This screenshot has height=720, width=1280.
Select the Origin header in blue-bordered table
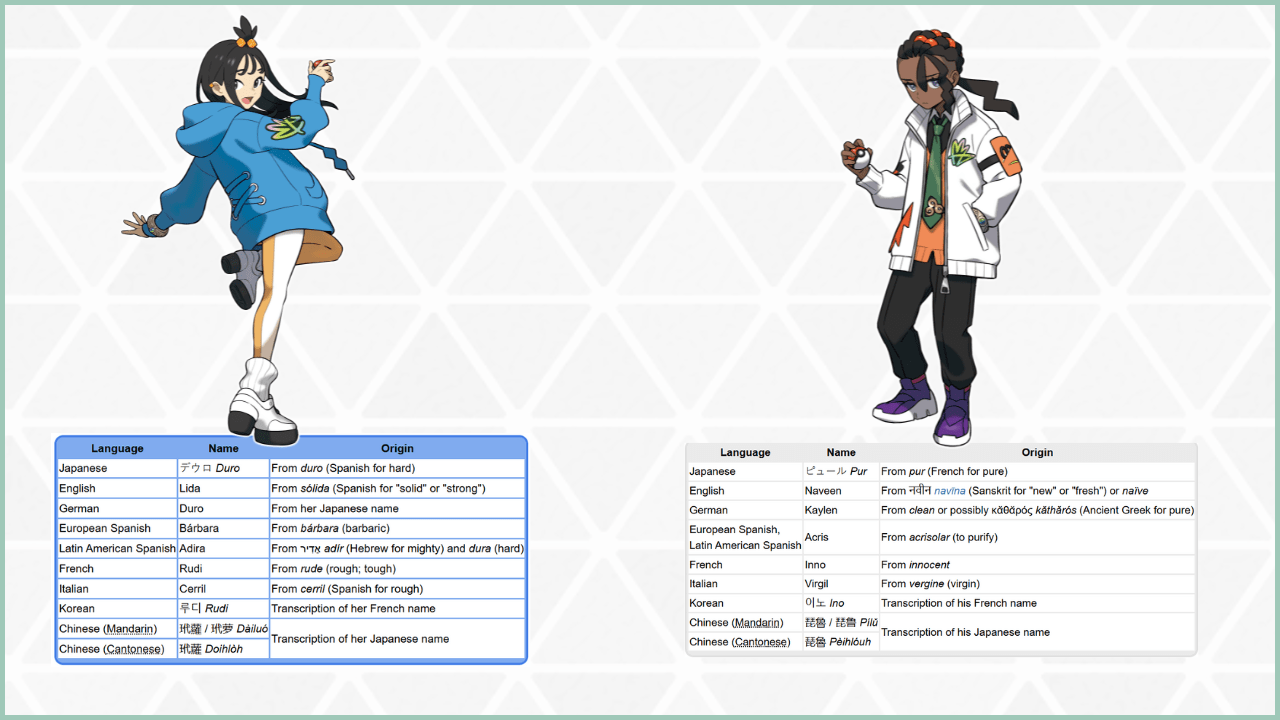(397, 448)
